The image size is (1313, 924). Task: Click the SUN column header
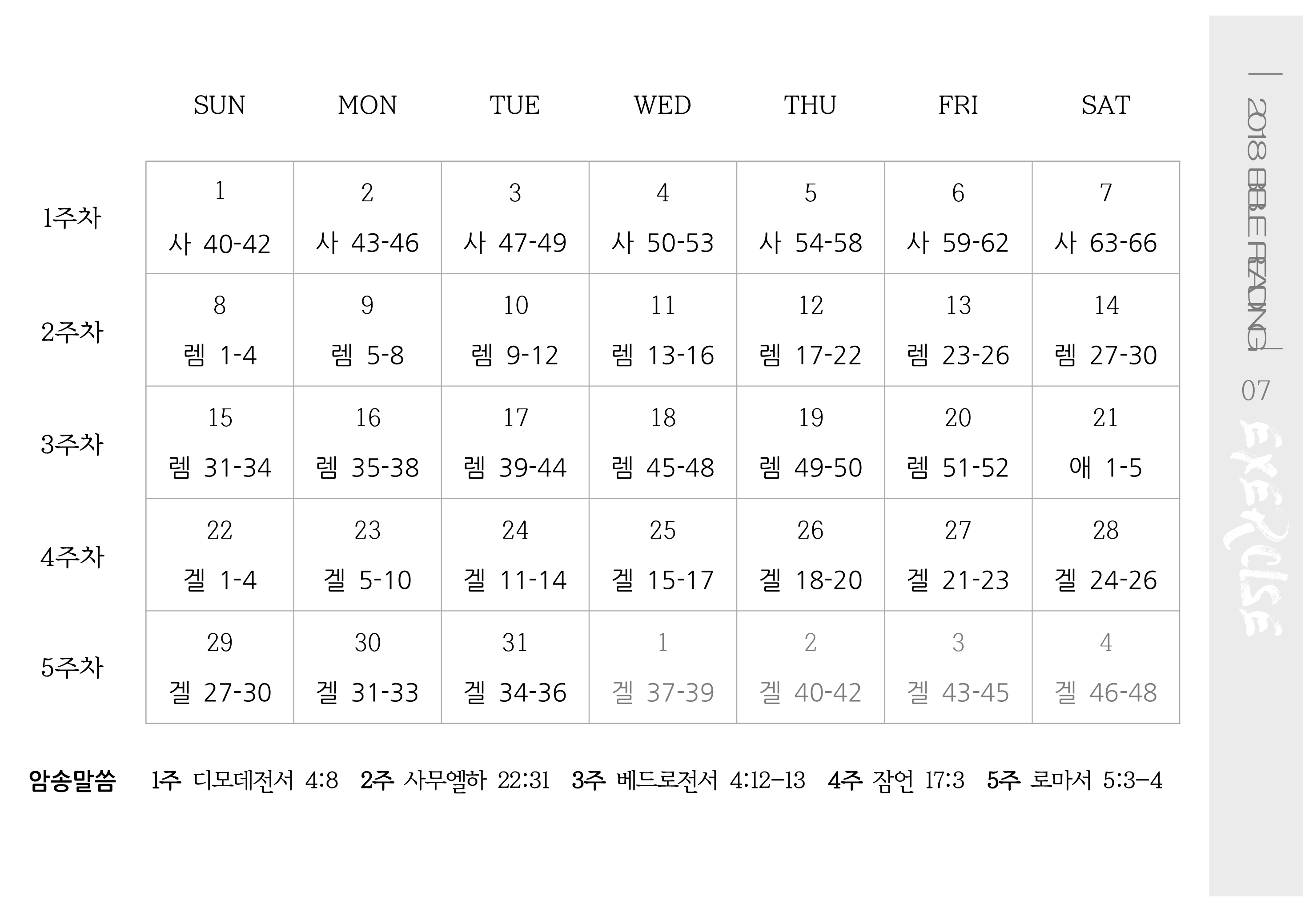219,105
